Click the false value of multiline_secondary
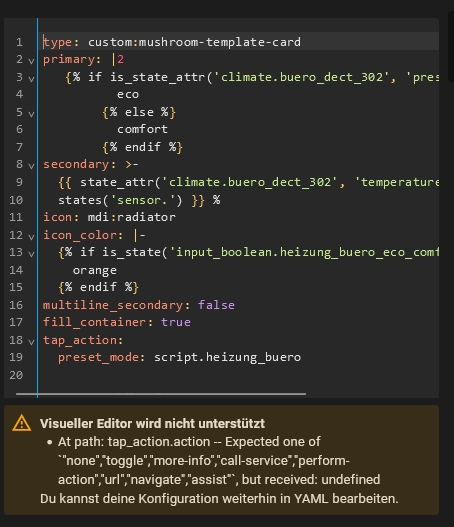Viewport: 454px width, 527px height. click(216, 305)
